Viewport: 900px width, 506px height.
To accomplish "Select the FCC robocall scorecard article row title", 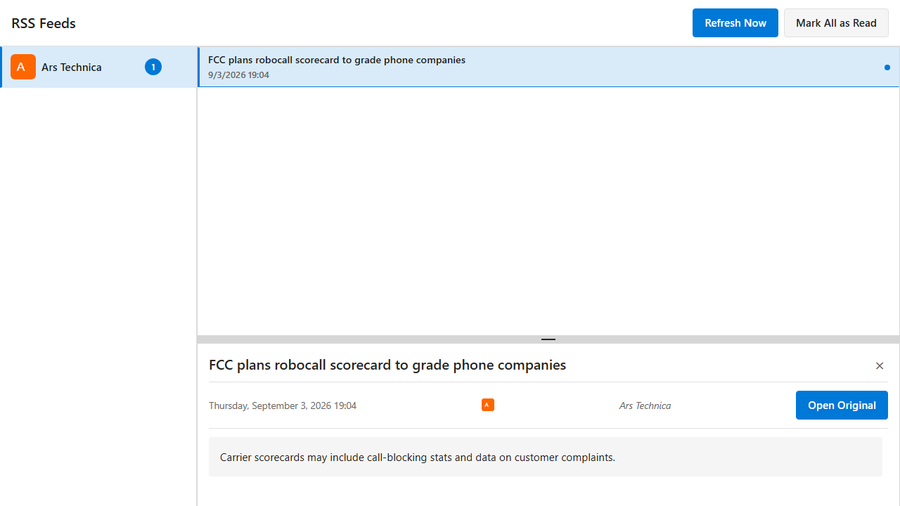I will 336,60.
